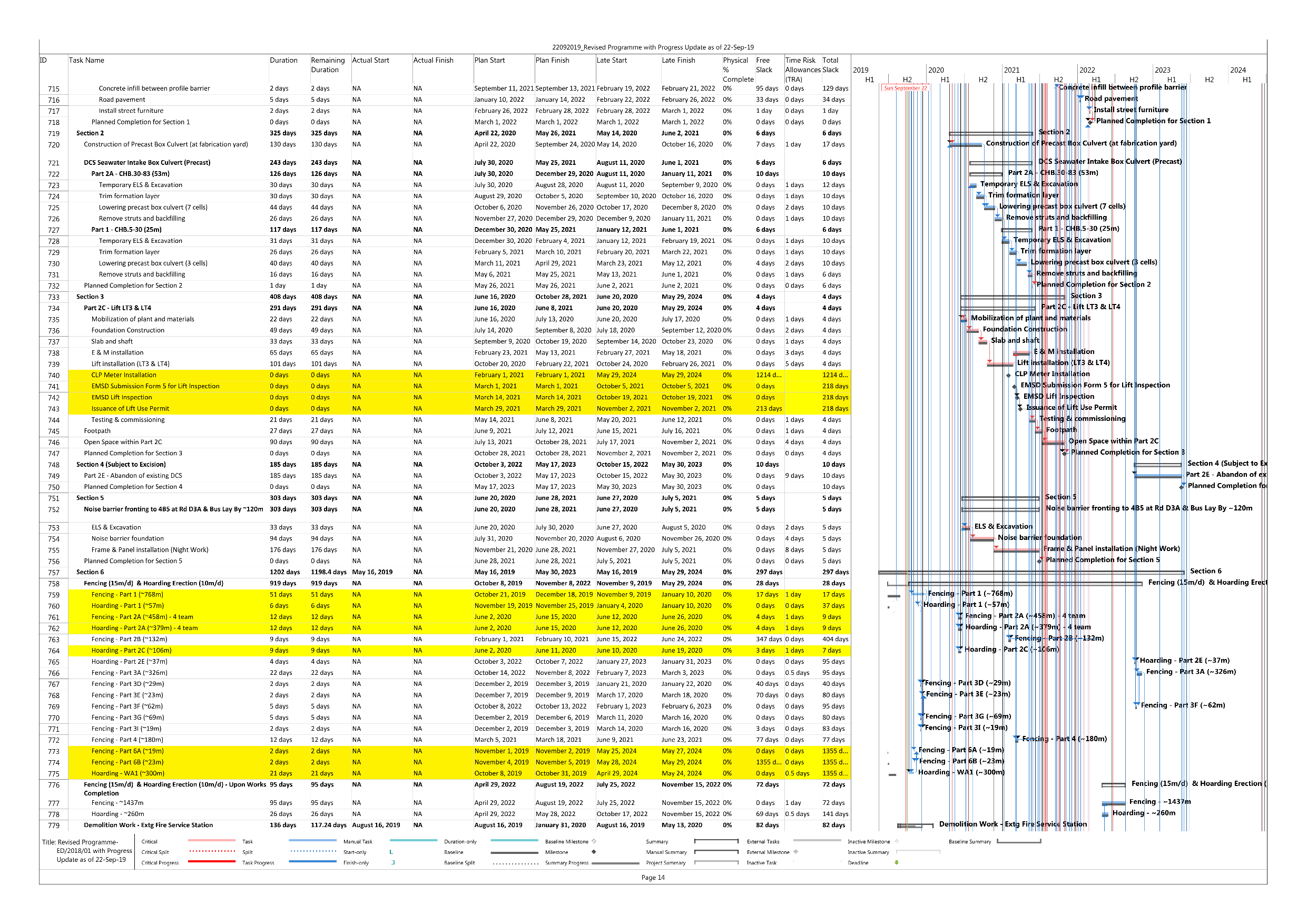
Task: Select 'Section 6' label beside the Gantt summary bar
Action: pyautogui.click(x=1206, y=571)
